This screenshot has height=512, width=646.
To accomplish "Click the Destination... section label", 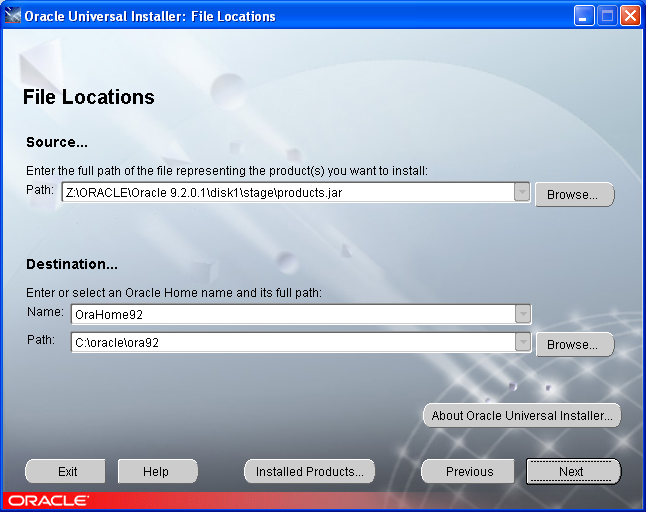I will coord(72,264).
